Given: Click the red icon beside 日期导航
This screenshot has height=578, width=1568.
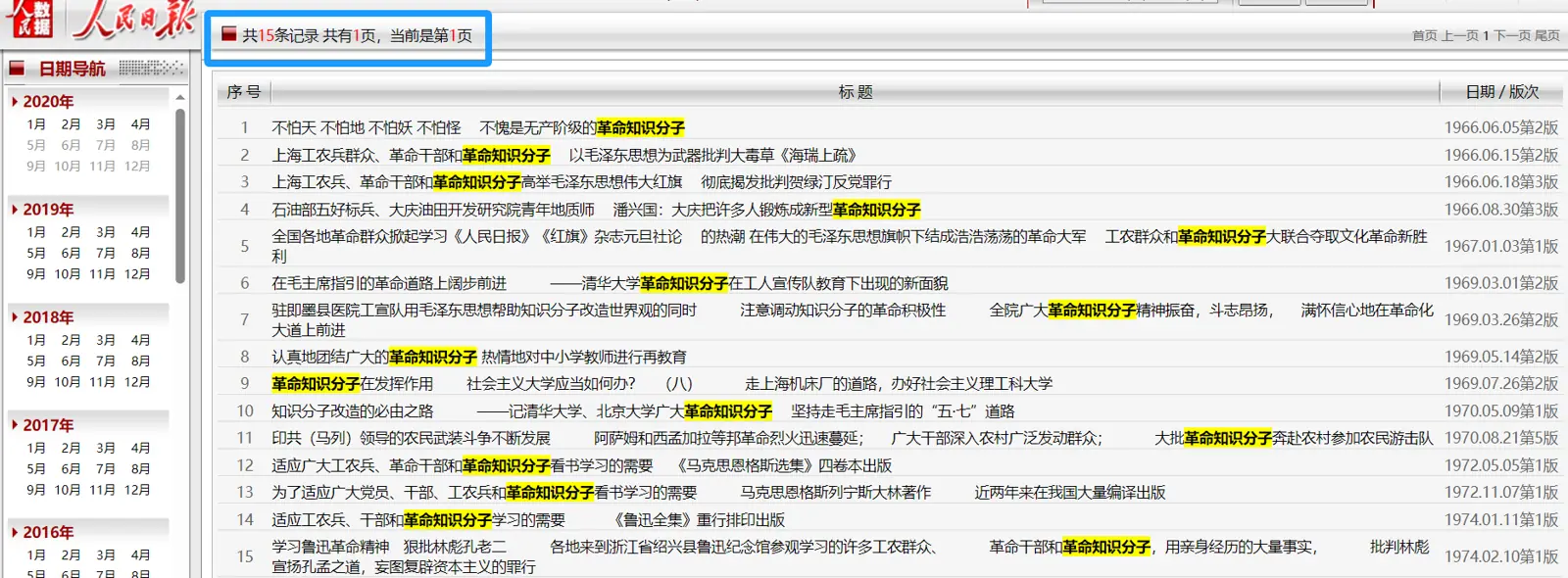Looking at the screenshot, I should coord(17,69).
